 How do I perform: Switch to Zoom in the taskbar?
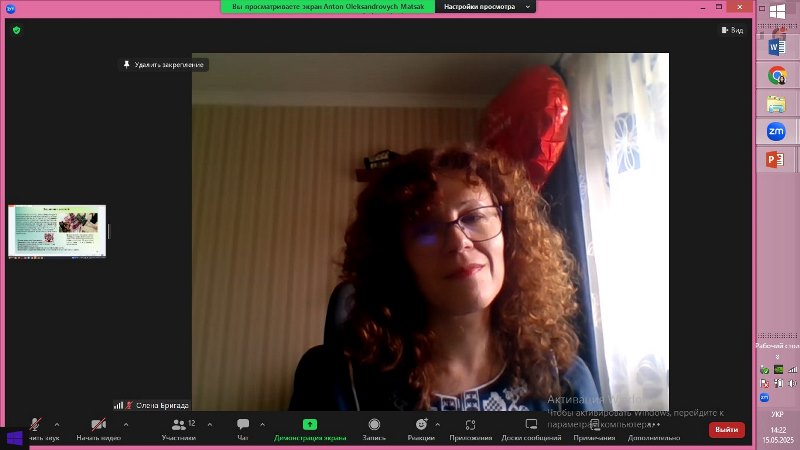[x=776, y=131]
